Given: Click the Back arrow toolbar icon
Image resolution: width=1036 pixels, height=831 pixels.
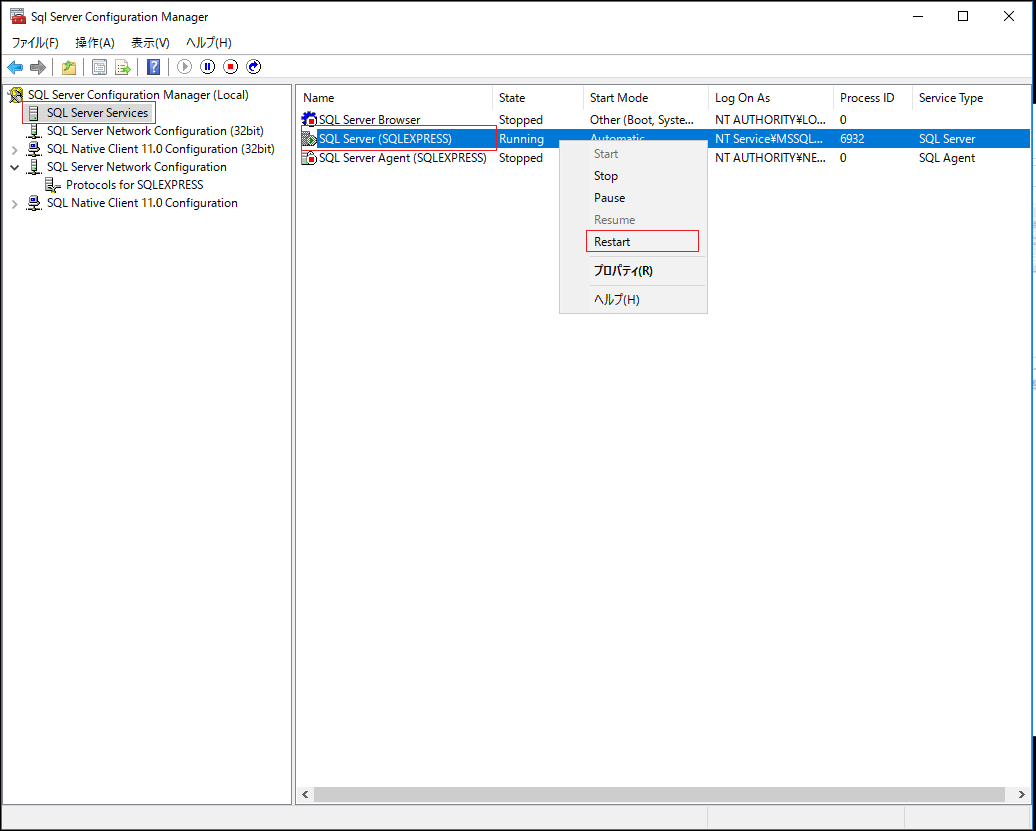Looking at the screenshot, I should pyautogui.click(x=15, y=67).
